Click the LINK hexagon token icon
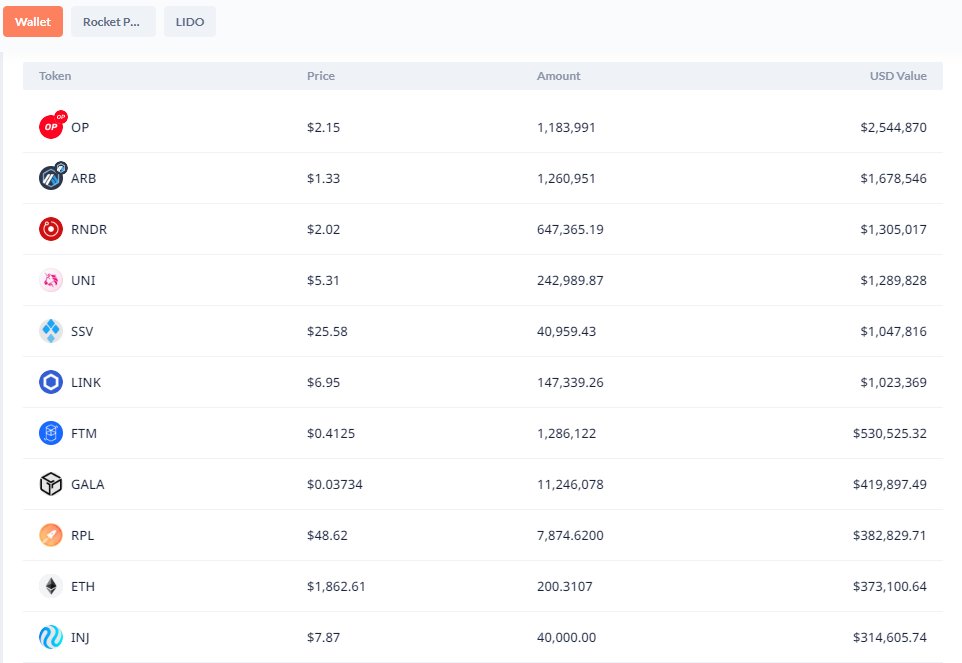This screenshot has height=663, width=962. pyautogui.click(x=51, y=382)
